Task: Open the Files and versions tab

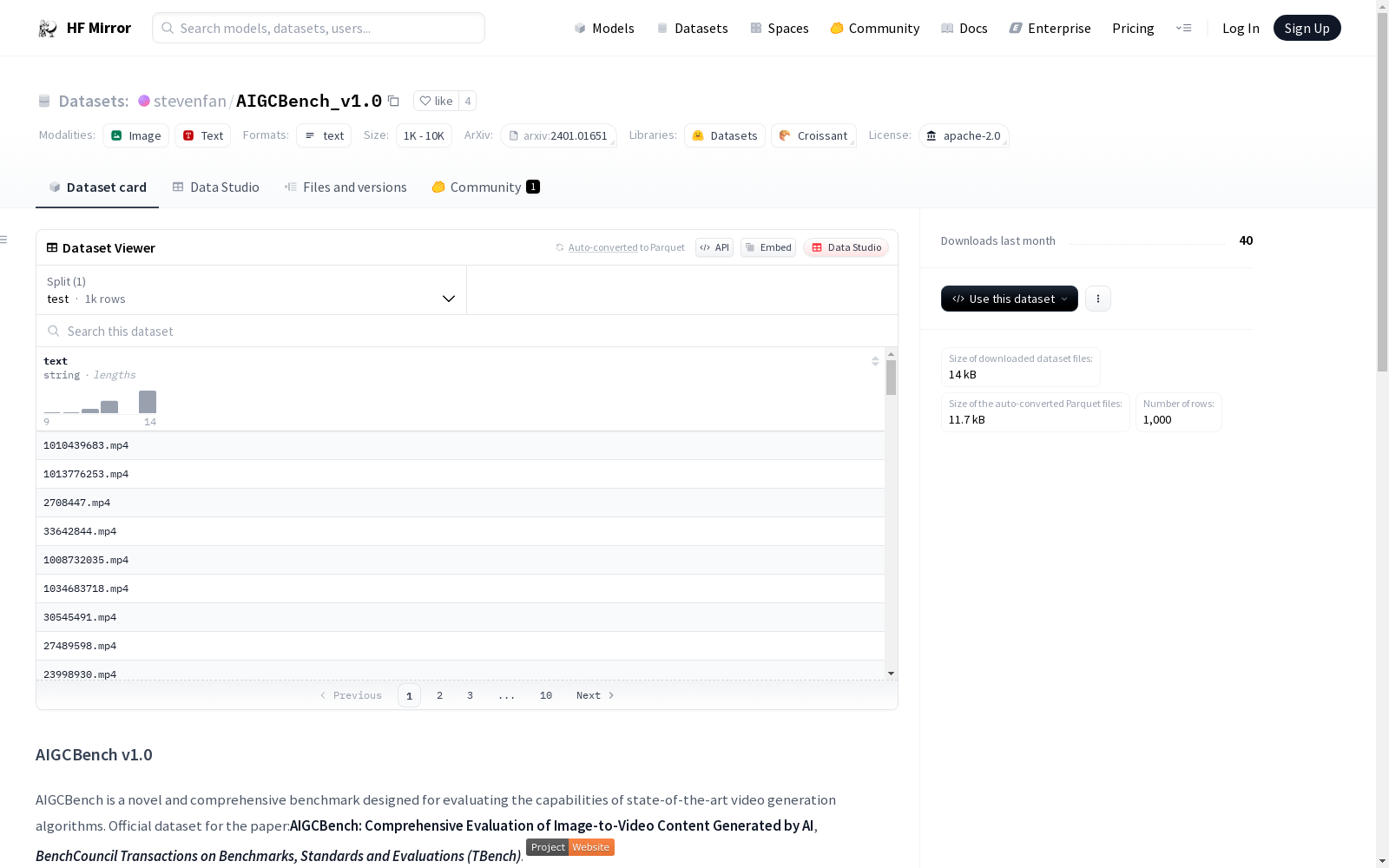Action: [x=346, y=187]
